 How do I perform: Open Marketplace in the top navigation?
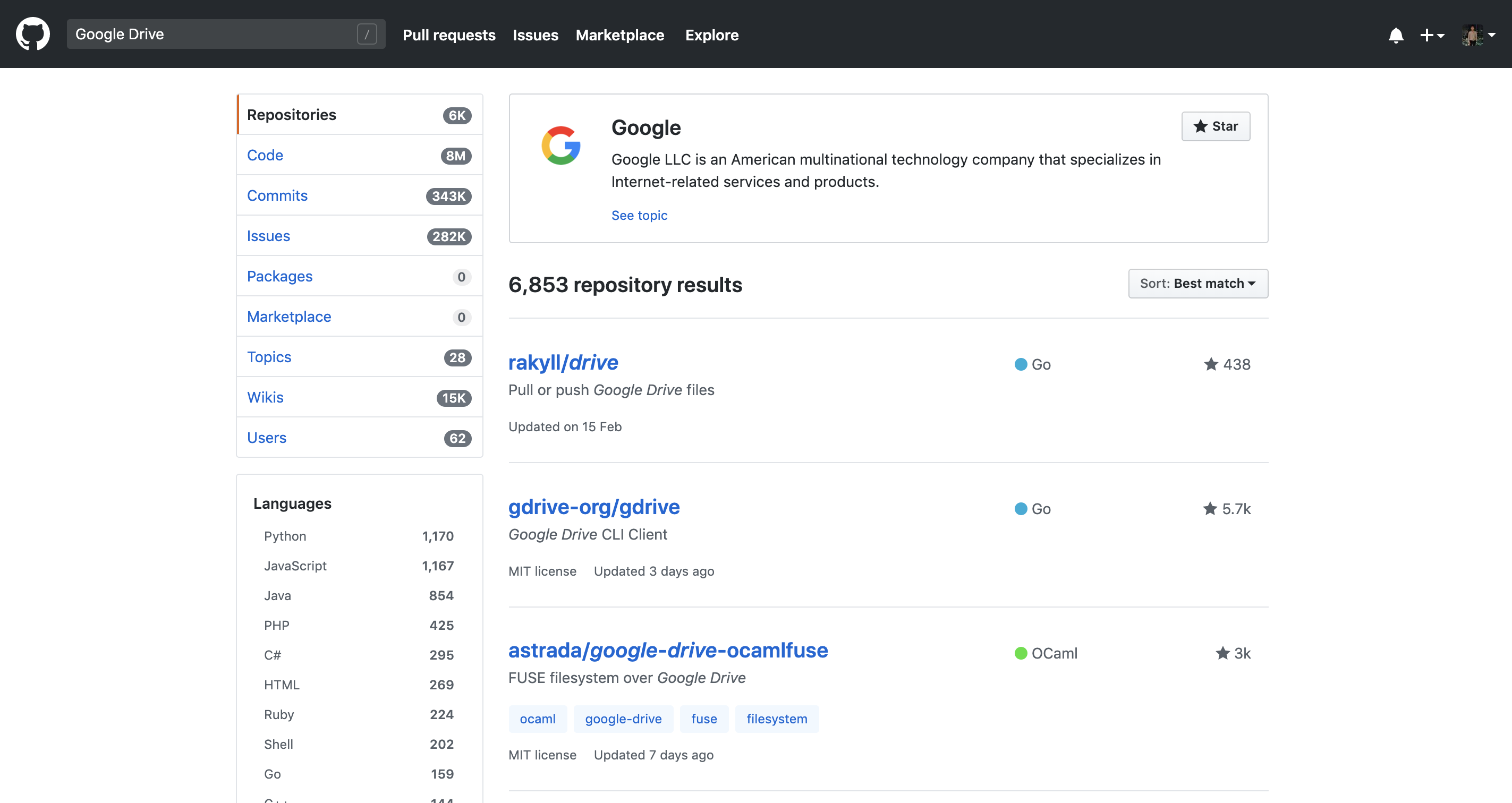point(620,35)
